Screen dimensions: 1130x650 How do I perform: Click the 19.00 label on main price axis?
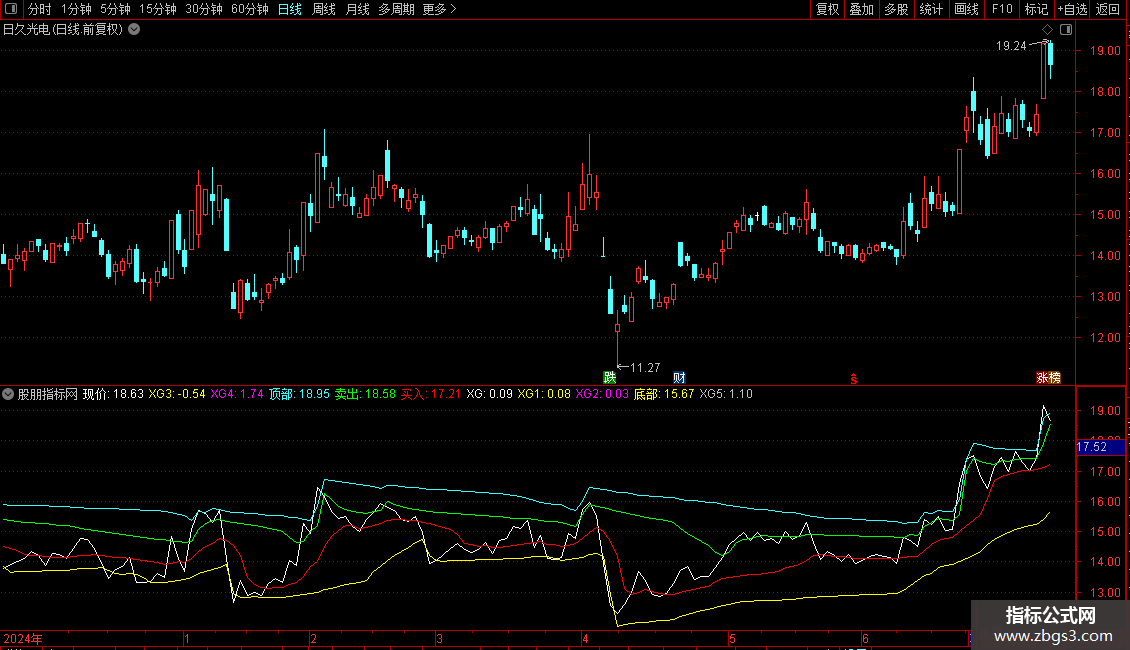click(1105, 50)
